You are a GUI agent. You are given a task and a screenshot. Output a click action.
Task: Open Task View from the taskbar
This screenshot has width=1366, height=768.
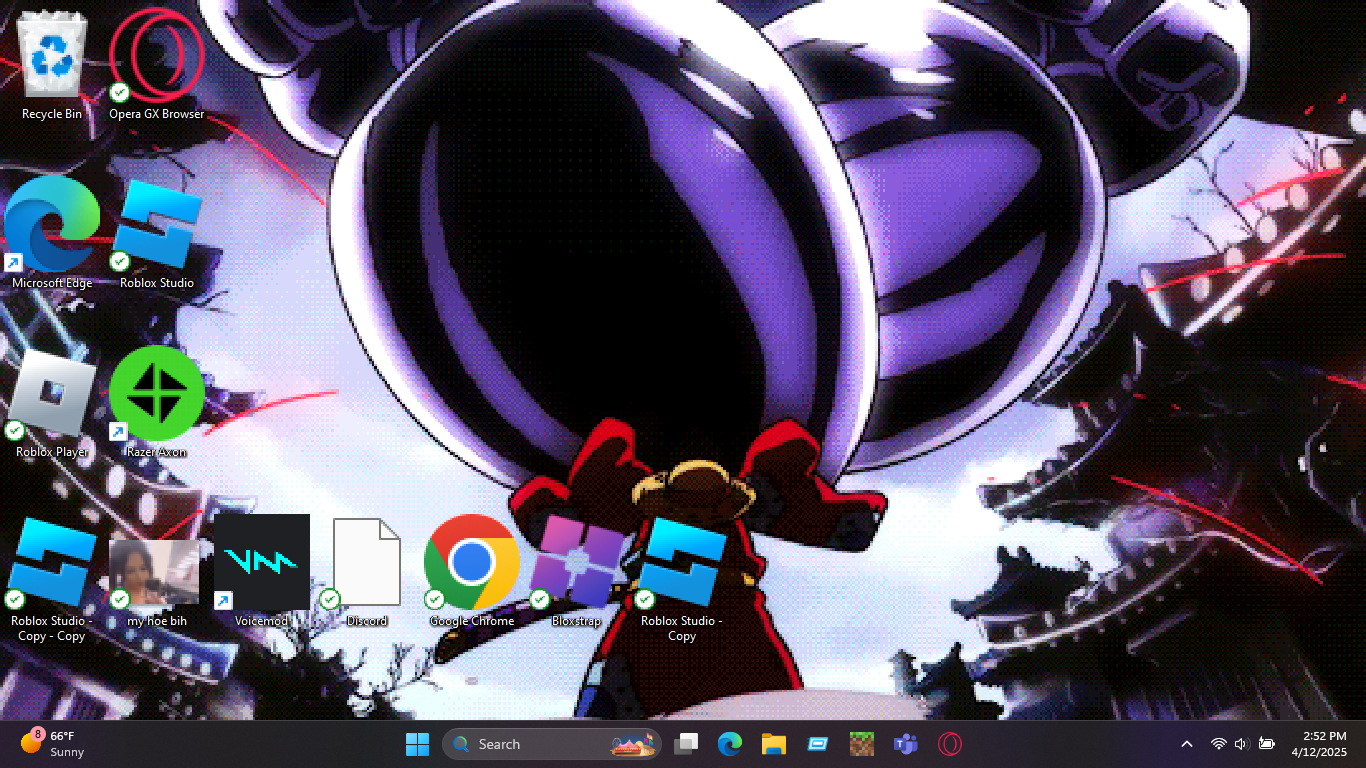[686, 744]
